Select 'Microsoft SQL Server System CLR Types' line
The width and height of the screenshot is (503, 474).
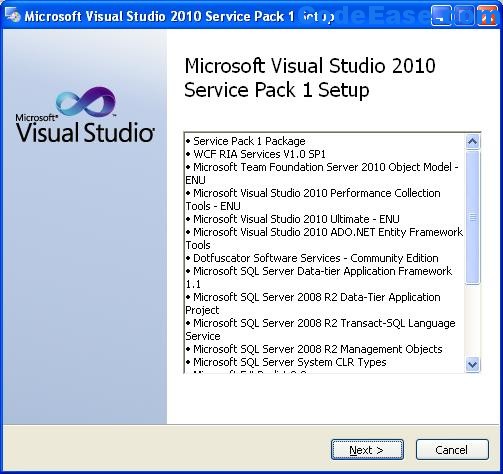286,362
